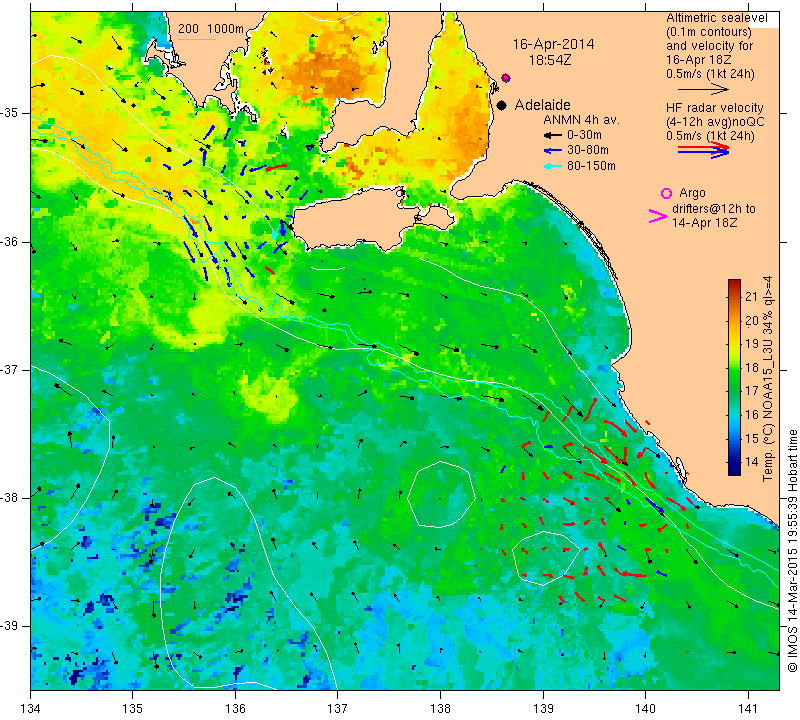Click the green middle of temperature colorbar

(x=734, y=378)
